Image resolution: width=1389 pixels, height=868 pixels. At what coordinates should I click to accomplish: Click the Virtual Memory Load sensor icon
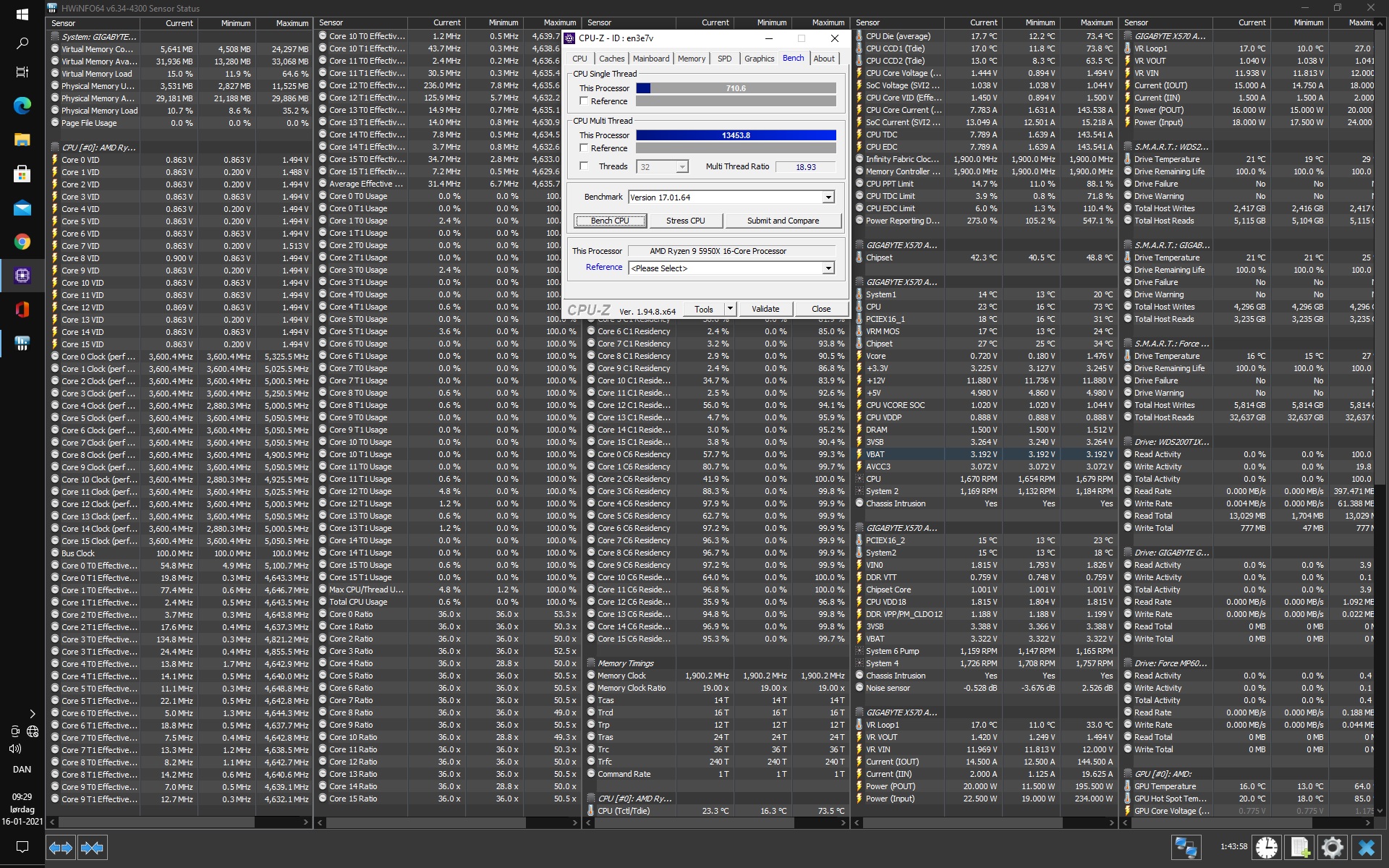point(55,74)
